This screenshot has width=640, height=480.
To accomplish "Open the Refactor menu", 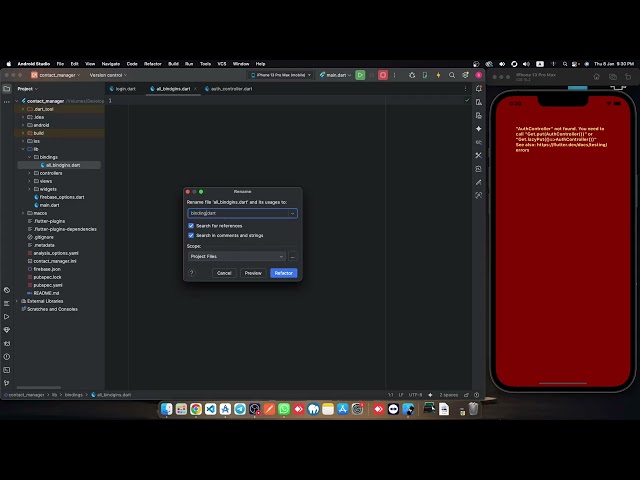I will tap(153, 64).
